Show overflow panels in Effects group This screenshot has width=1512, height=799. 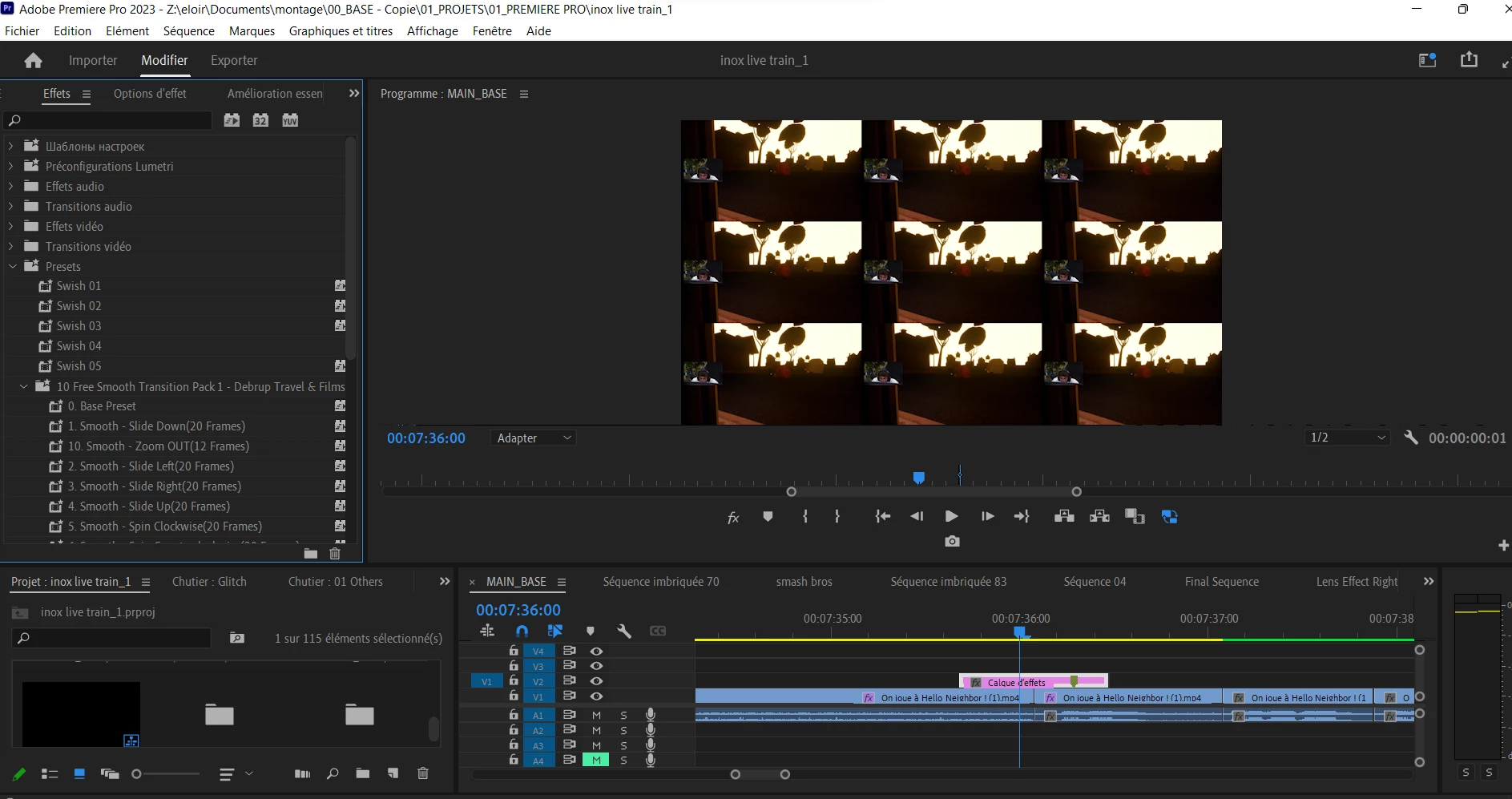pyautogui.click(x=353, y=94)
